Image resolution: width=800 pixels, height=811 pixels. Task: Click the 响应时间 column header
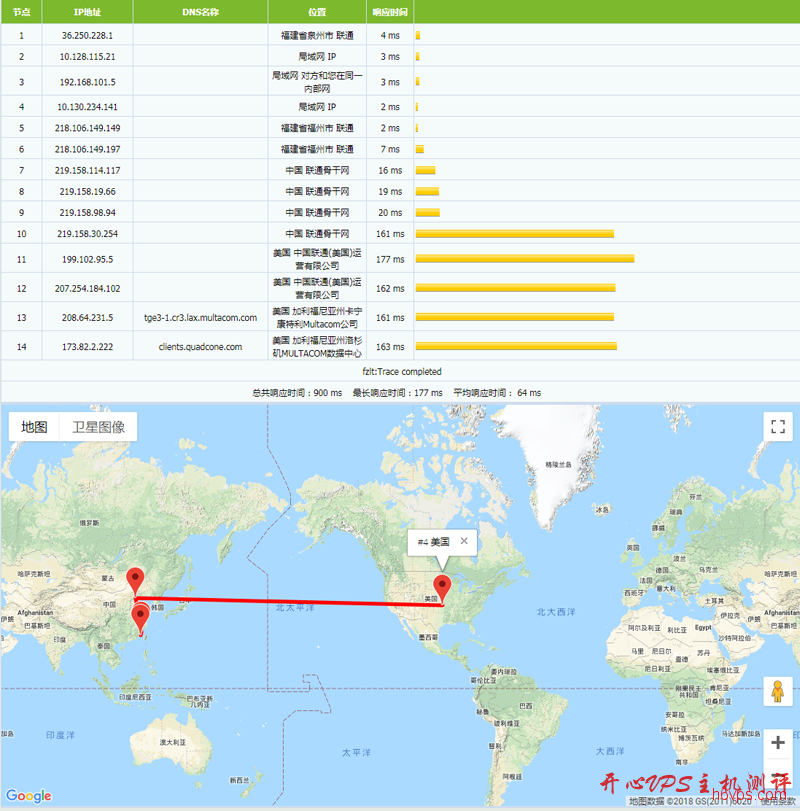[x=389, y=12]
